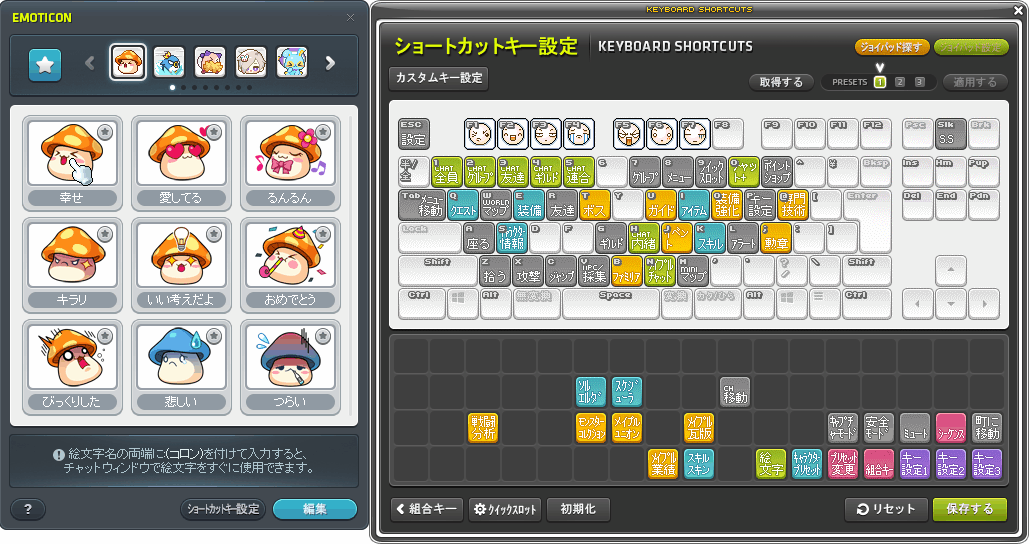The height and width of the screenshot is (544, 1030).
Task: Choose the おめでとう party emoticon
Action: 290,265
